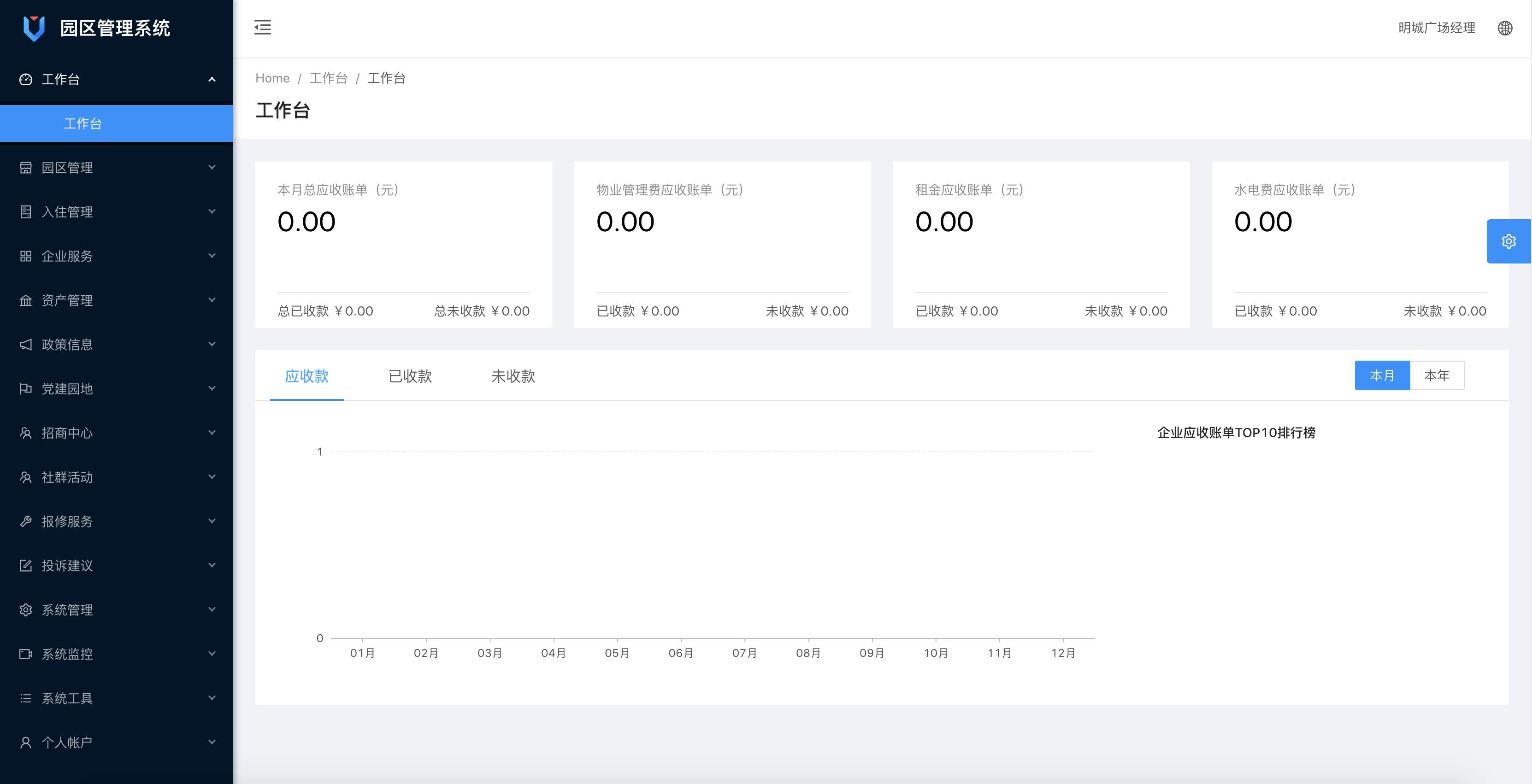Expand the 系统工具 chevron
Viewport: 1532px width, 784px height.
212,698
